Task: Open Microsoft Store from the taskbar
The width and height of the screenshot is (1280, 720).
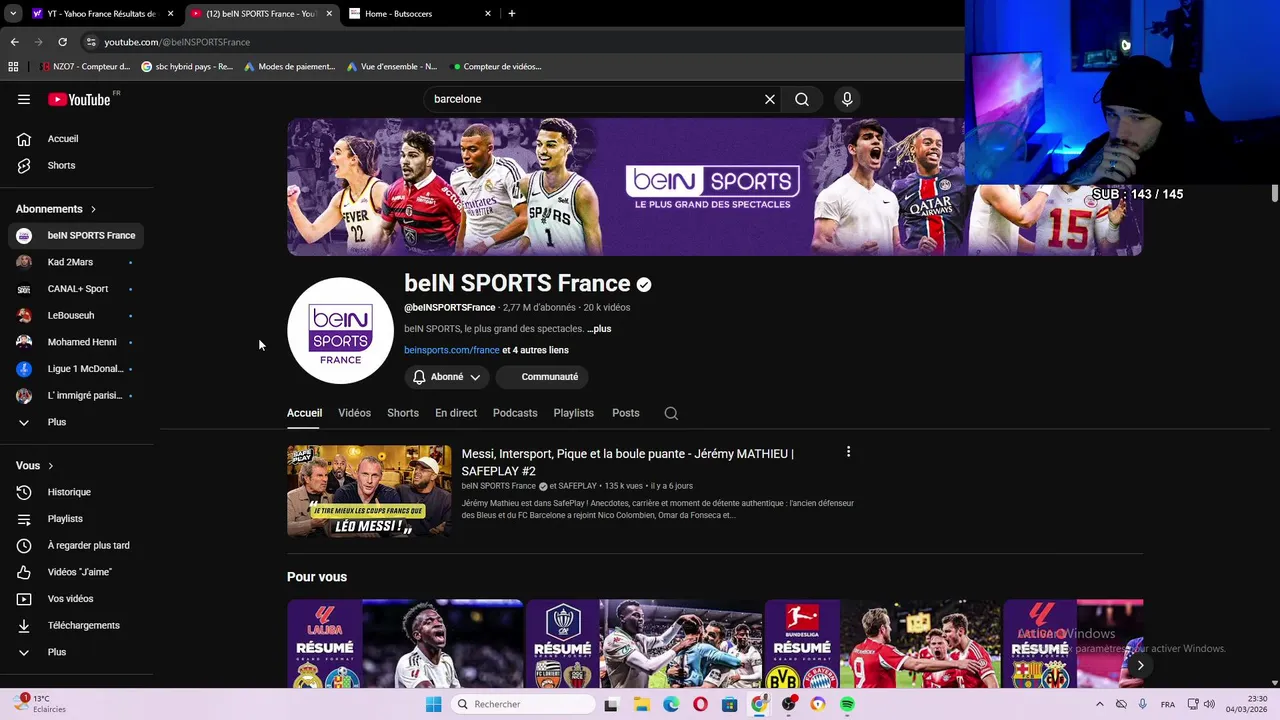Action: 730,704
